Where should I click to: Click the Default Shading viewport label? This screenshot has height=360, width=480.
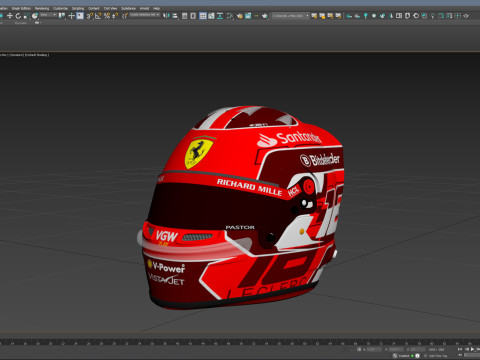[x=37, y=55]
